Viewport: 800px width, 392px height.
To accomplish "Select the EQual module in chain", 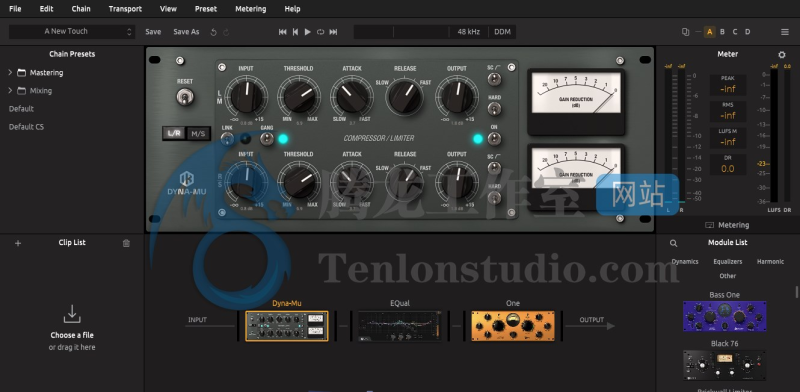I will click(x=400, y=326).
